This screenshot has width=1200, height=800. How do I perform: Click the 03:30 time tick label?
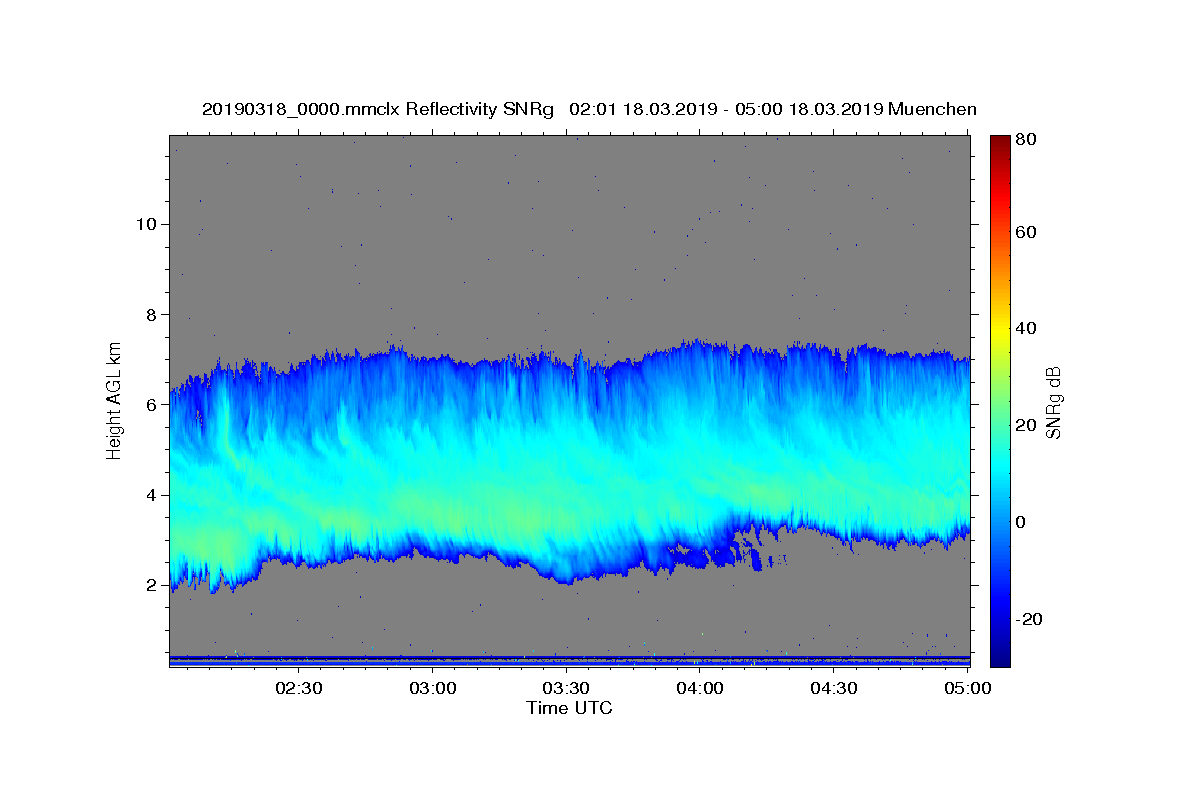click(566, 688)
